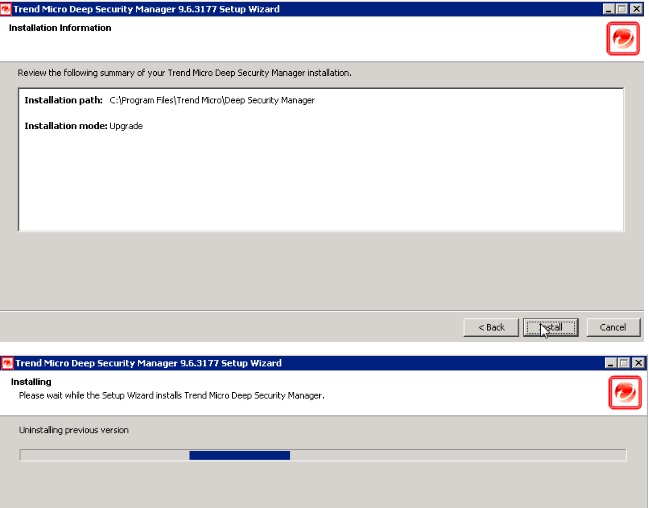Click title bar app icon of Installing window

6,363
